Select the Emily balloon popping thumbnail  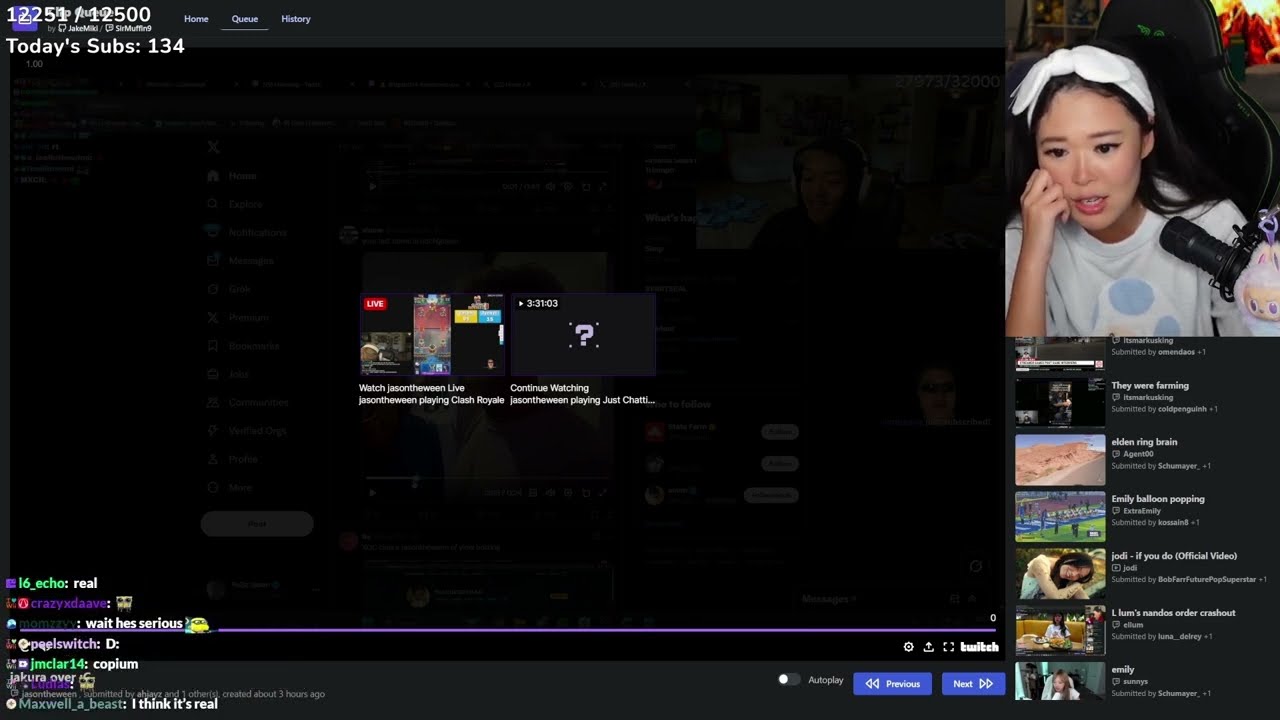tap(1060, 516)
